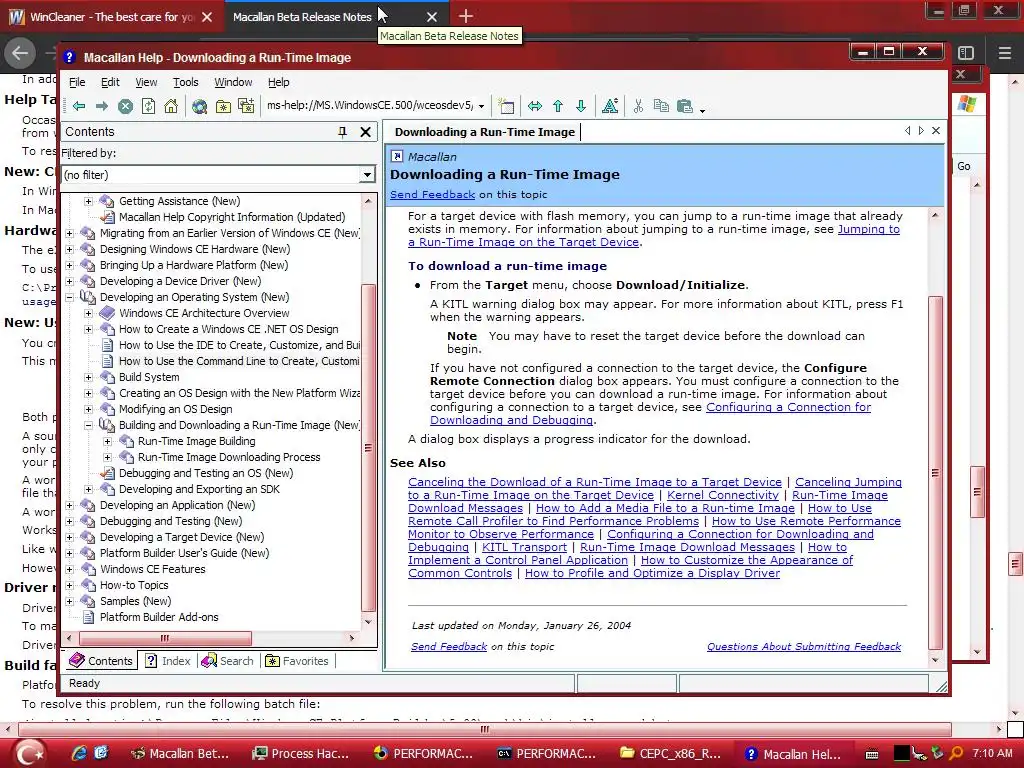The image size is (1024, 768).
Task: Select Platform Builder Add-ons tree item
Action: coord(159,617)
